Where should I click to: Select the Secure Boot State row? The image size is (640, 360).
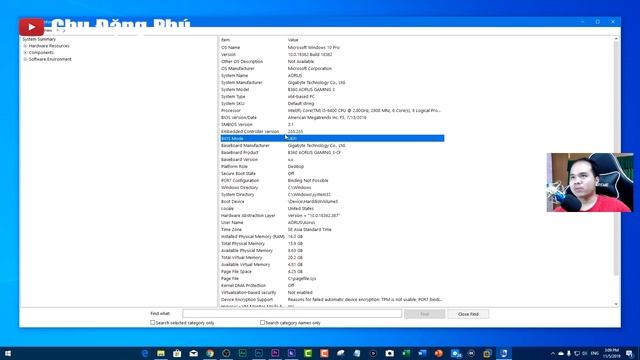coord(332,173)
